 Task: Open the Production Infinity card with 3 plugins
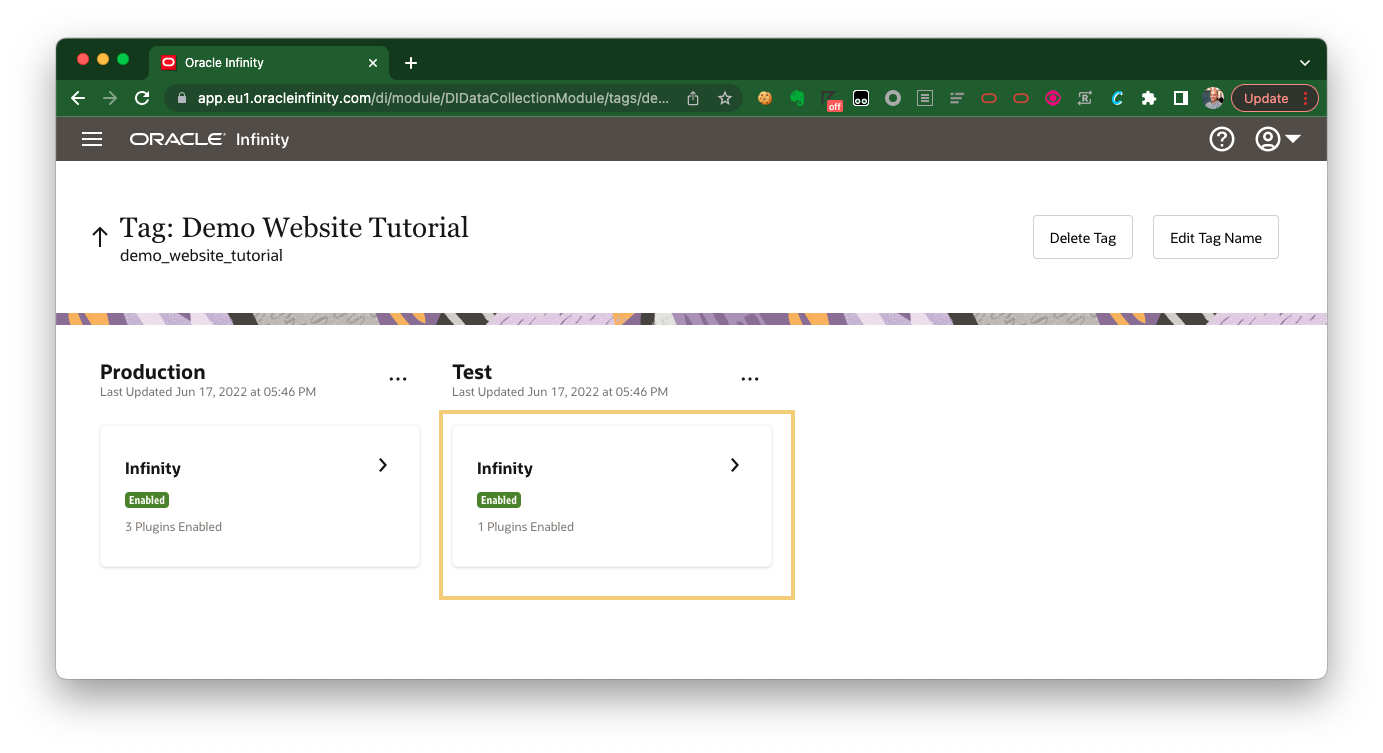click(260, 496)
